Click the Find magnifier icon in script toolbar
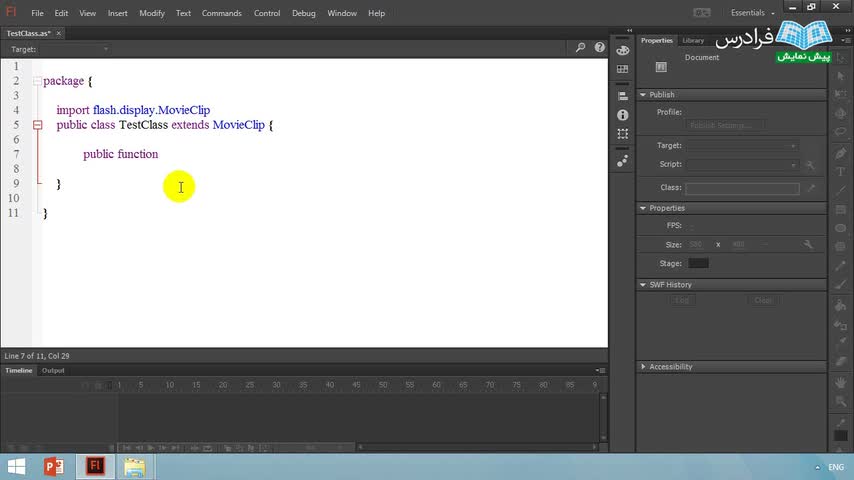 [x=580, y=48]
